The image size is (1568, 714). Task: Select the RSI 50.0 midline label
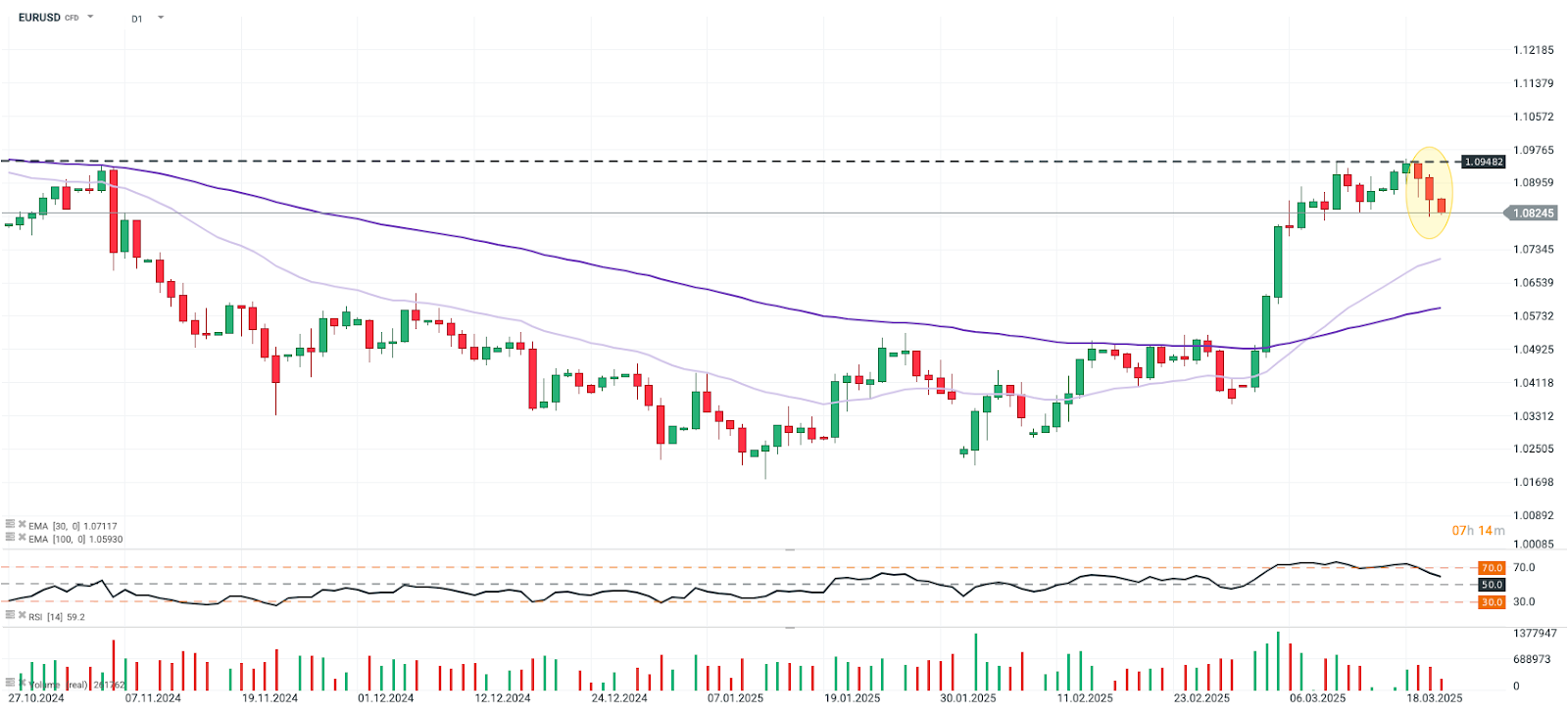pos(1492,585)
